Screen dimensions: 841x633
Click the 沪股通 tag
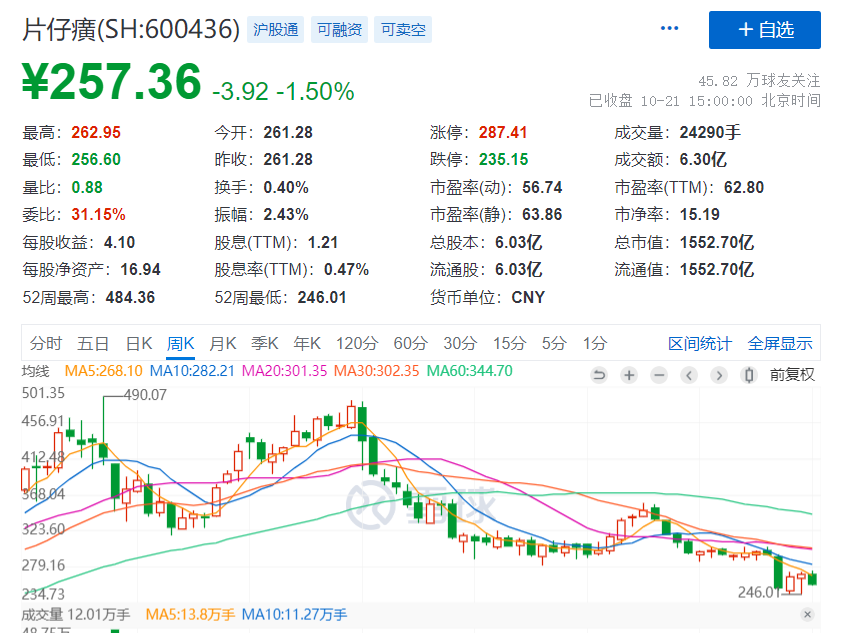tap(276, 30)
